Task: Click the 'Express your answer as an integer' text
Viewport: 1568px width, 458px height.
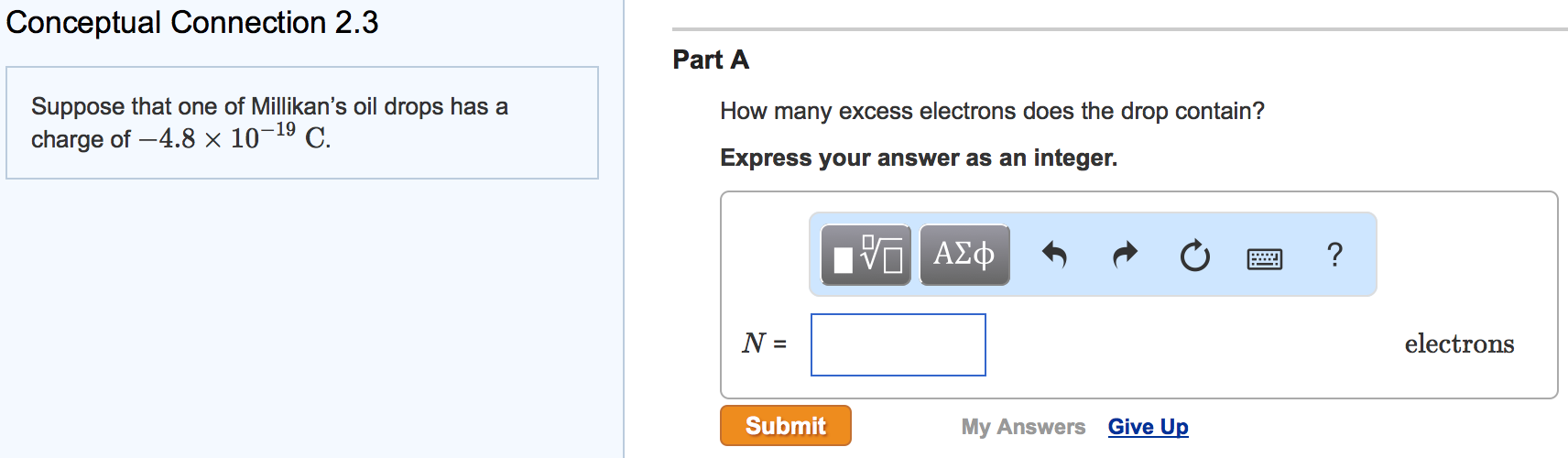Action: pos(919,158)
